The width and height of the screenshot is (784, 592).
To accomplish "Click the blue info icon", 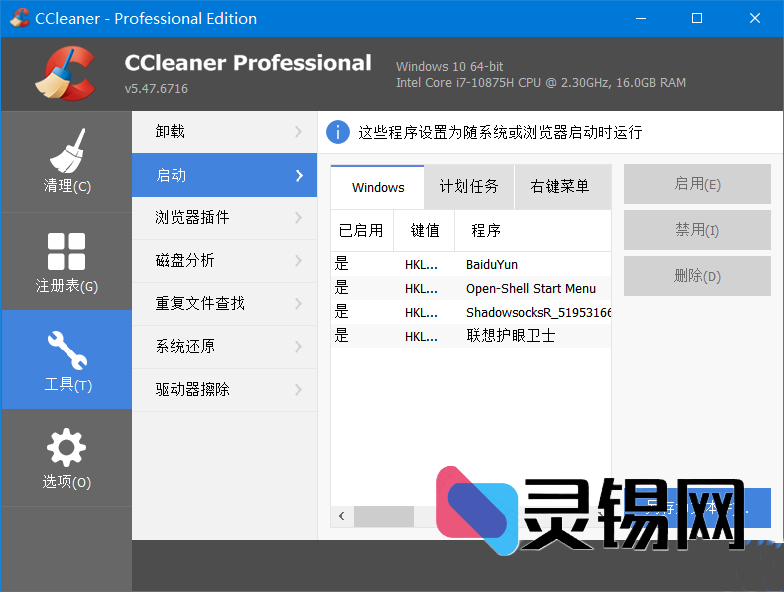I will tap(338, 132).
